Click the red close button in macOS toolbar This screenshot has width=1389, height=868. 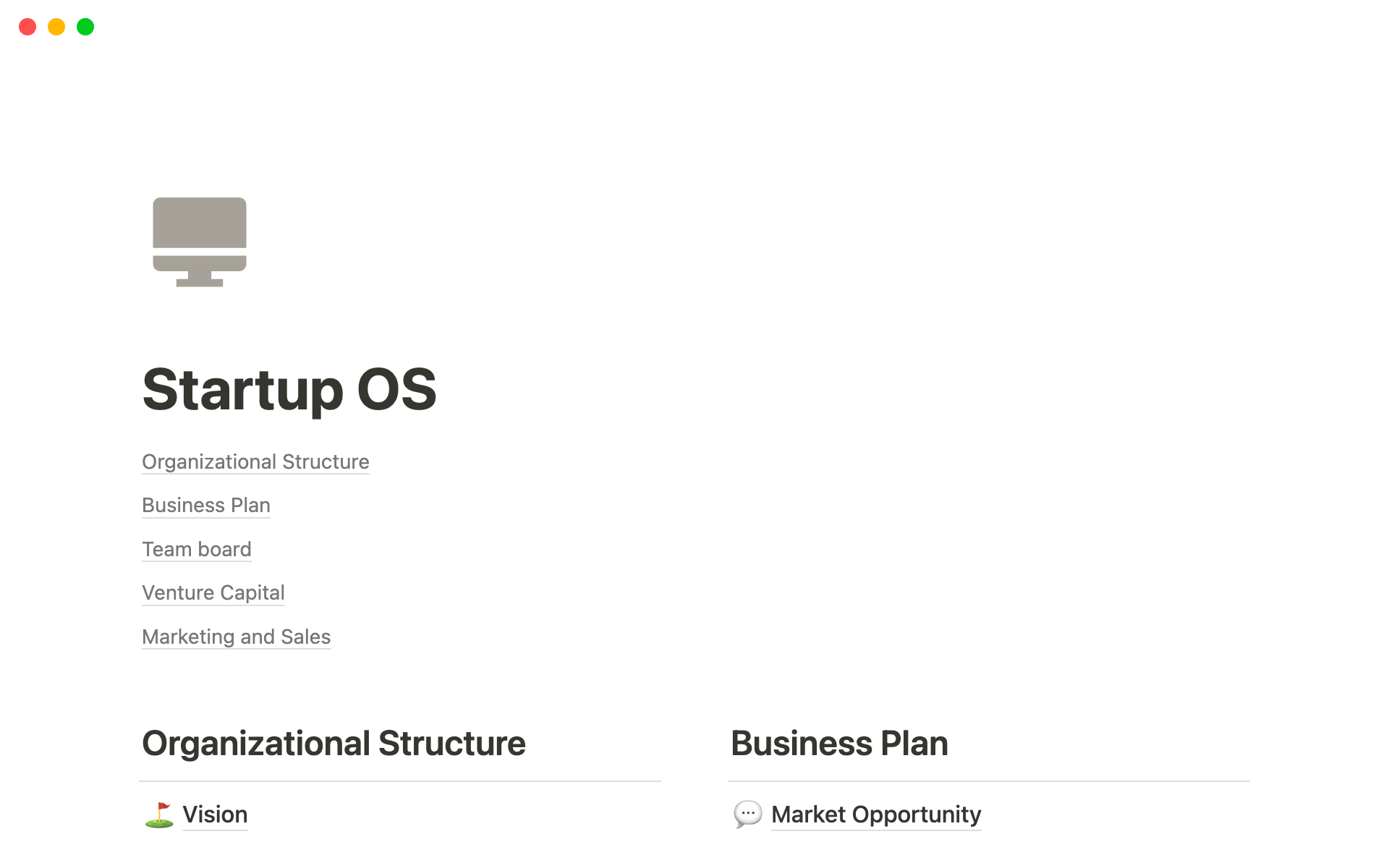pos(25,27)
